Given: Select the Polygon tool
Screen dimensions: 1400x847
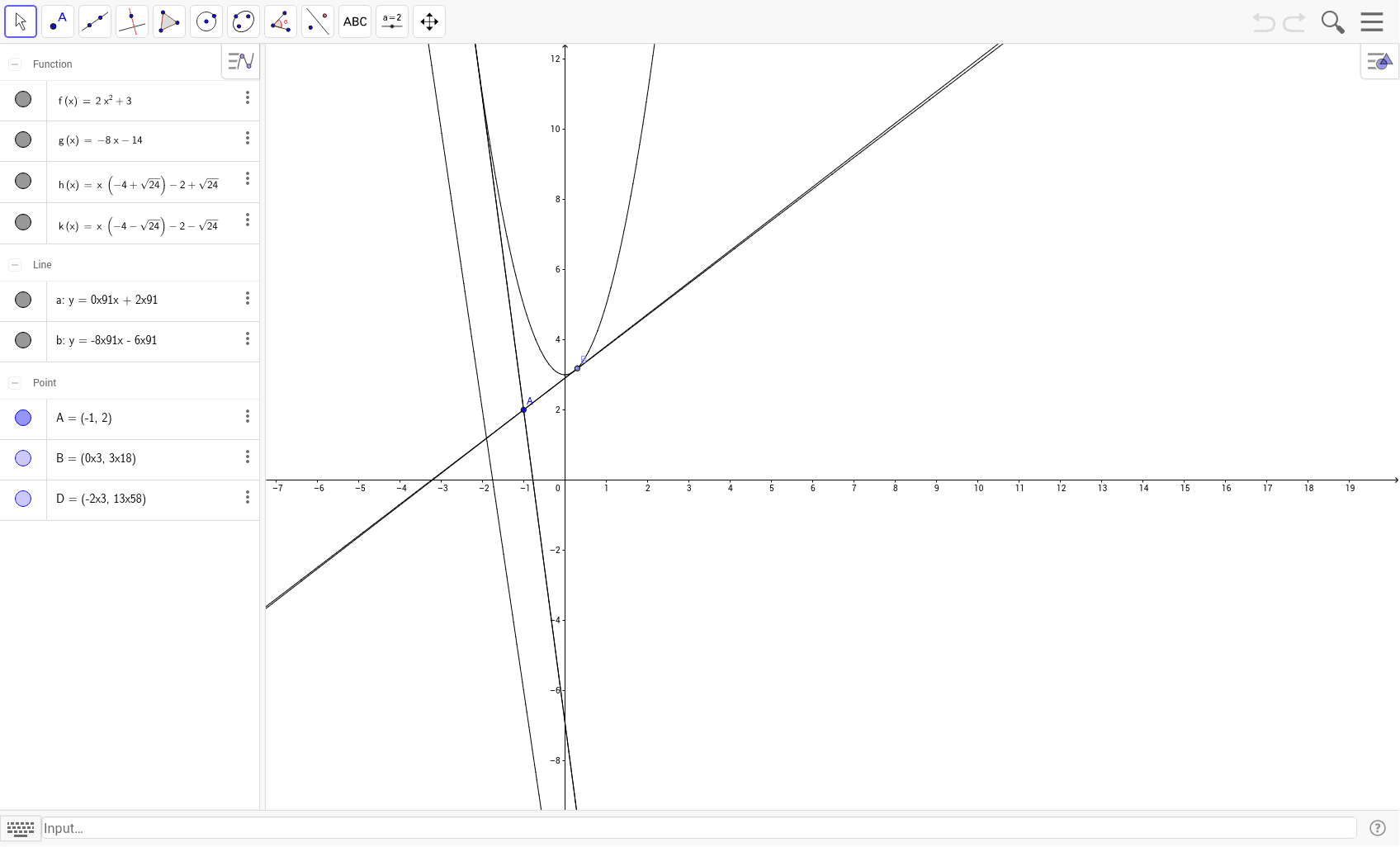Looking at the screenshot, I should (169, 21).
